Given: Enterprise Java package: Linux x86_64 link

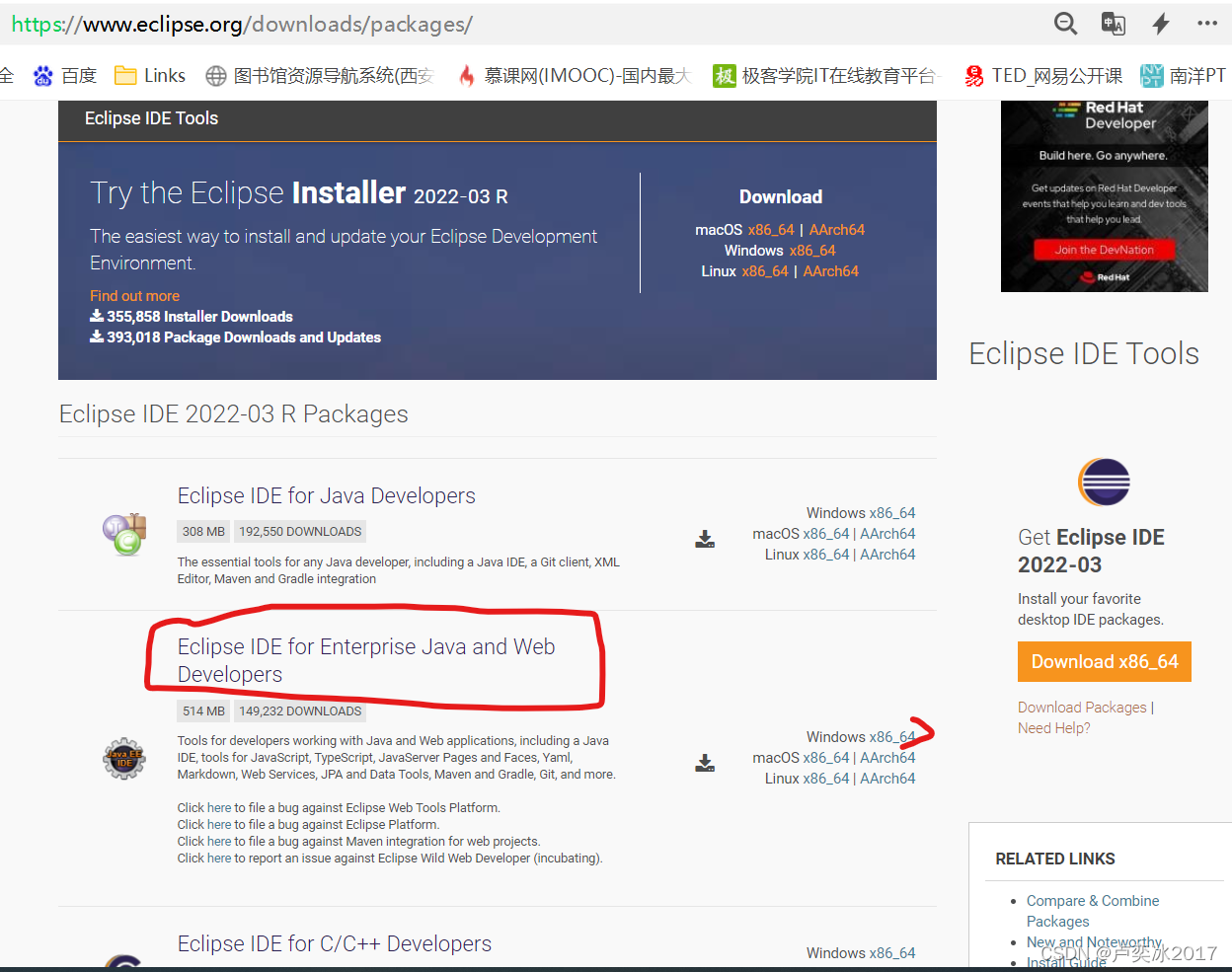Looking at the screenshot, I should pyautogui.click(x=826, y=779).
